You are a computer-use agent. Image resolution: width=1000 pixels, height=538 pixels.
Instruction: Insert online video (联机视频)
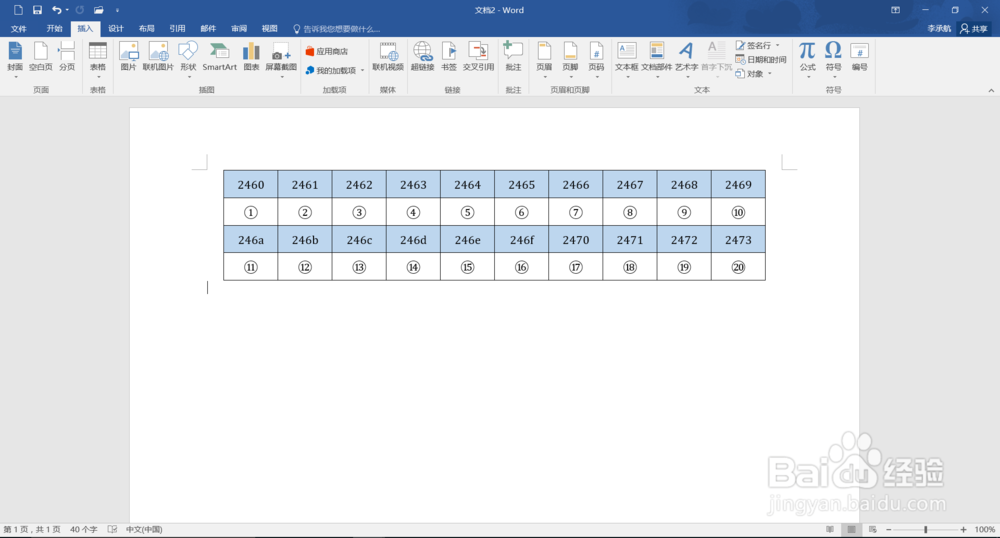[x=388, y=57]
